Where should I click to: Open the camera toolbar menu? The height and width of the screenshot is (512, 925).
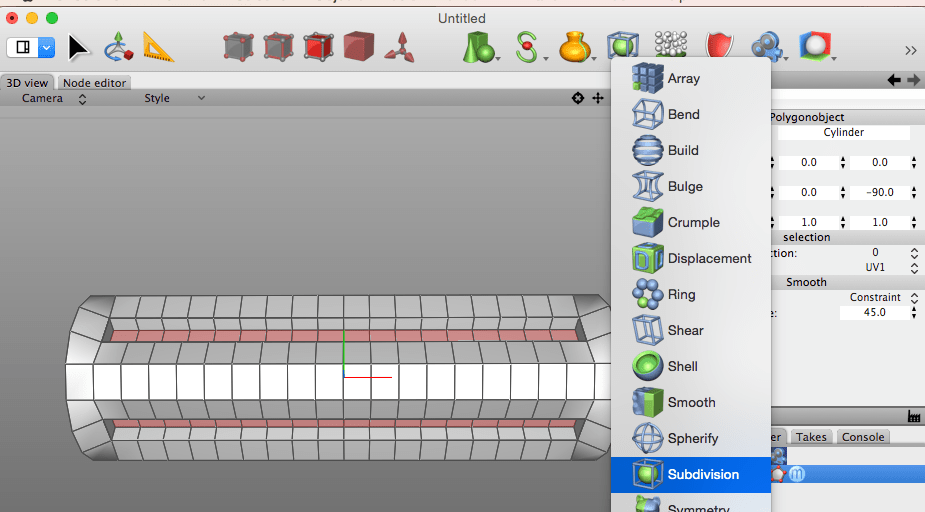point(767,47)
